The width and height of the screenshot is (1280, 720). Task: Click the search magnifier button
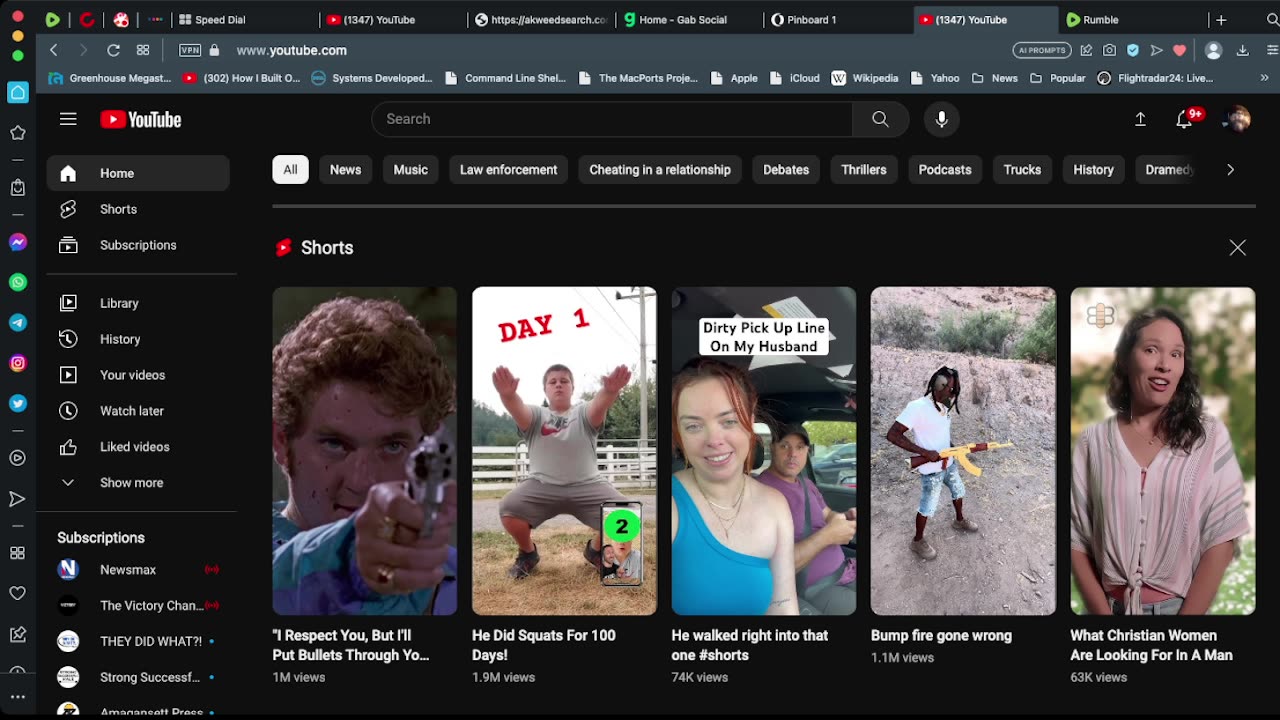[x=880, y=119]
